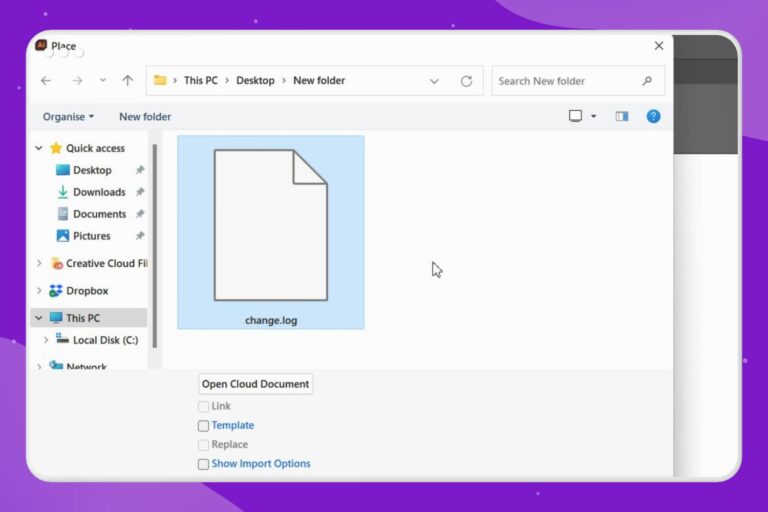Click the pin icon beside Desktop
This screenshot has width=768, height=512.
[x=140, y=170]
